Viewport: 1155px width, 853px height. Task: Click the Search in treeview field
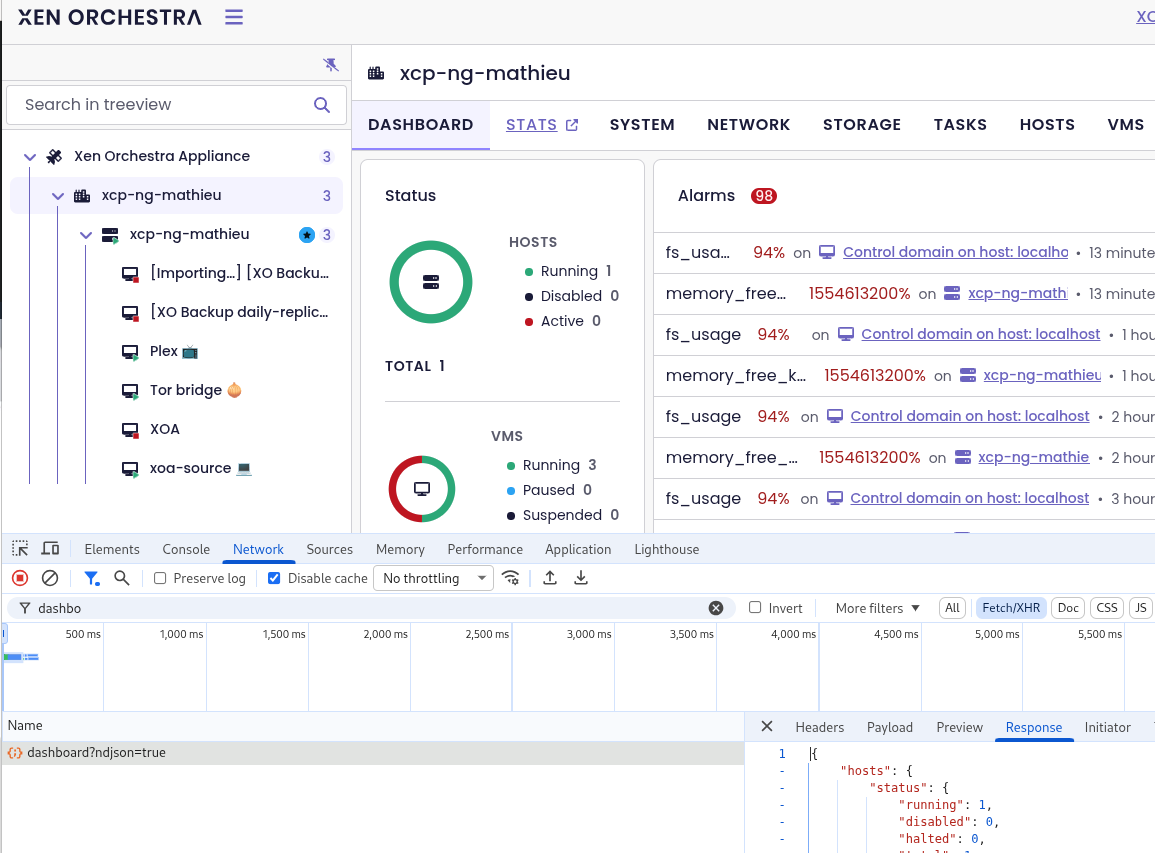pos(160,105)
